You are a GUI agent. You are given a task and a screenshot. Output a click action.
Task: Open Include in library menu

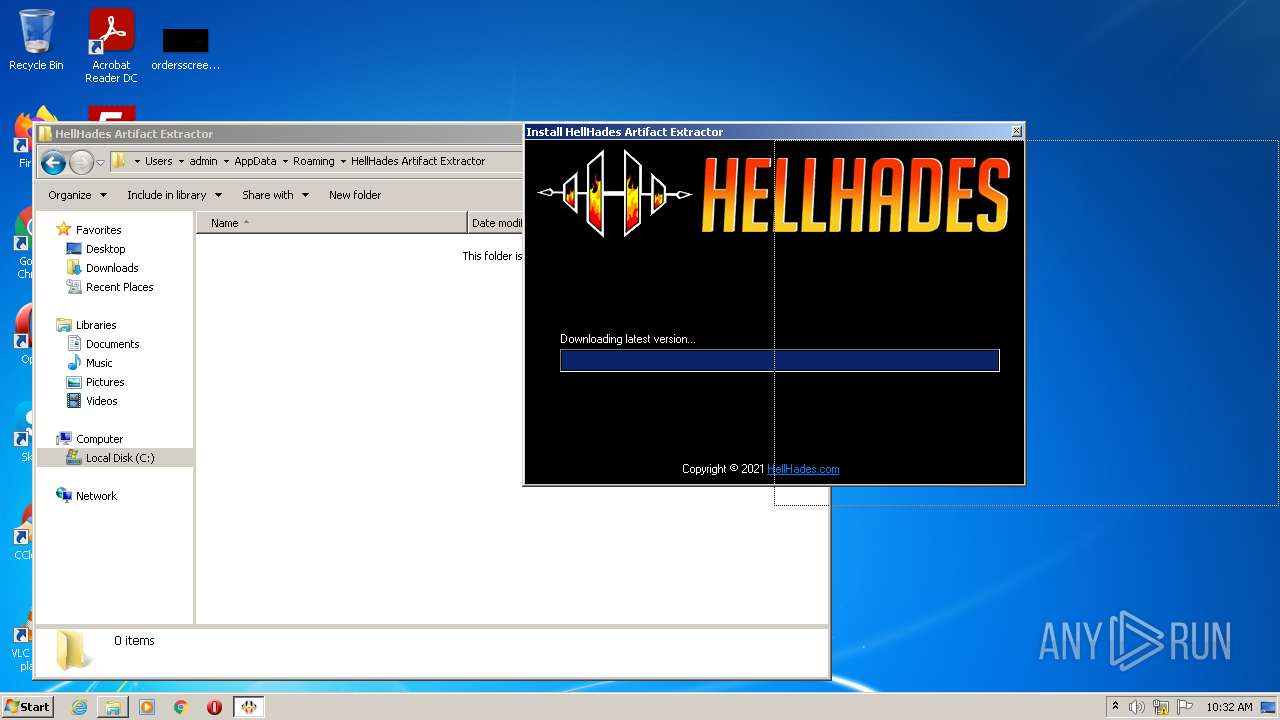point(174,195)
